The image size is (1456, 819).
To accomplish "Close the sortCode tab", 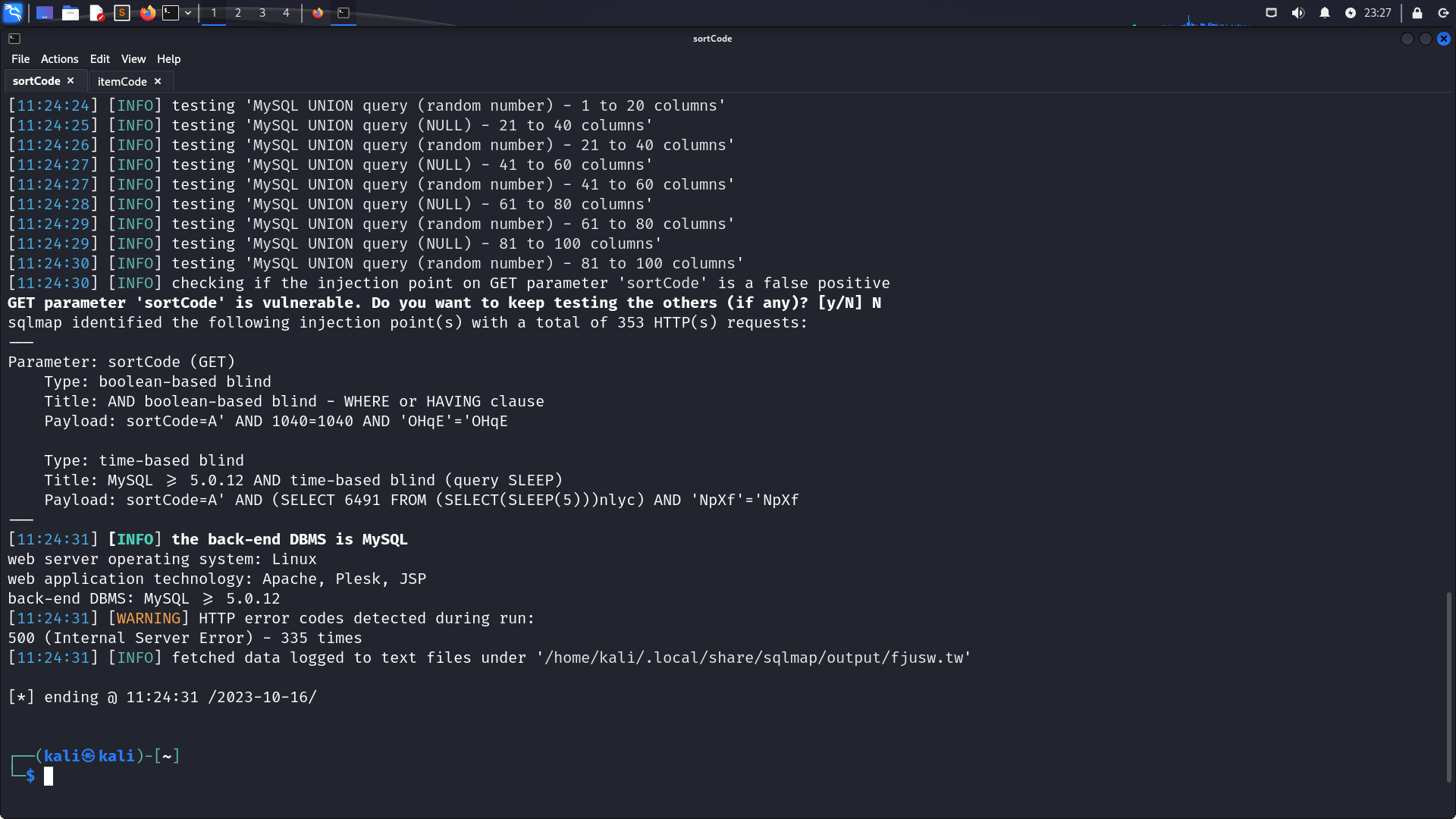I will (x=71, y=81).
